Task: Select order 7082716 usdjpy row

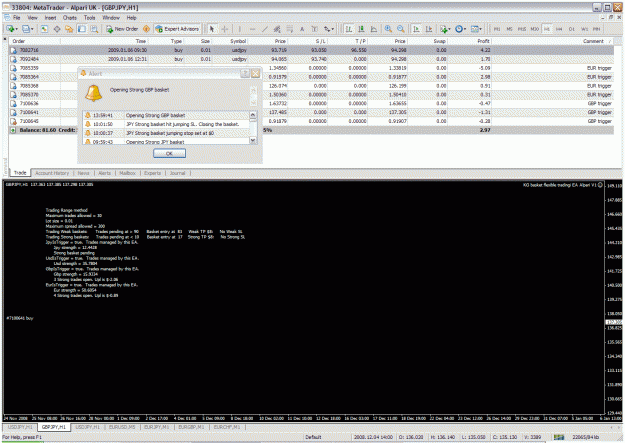Action: click(x=311, y=50)
